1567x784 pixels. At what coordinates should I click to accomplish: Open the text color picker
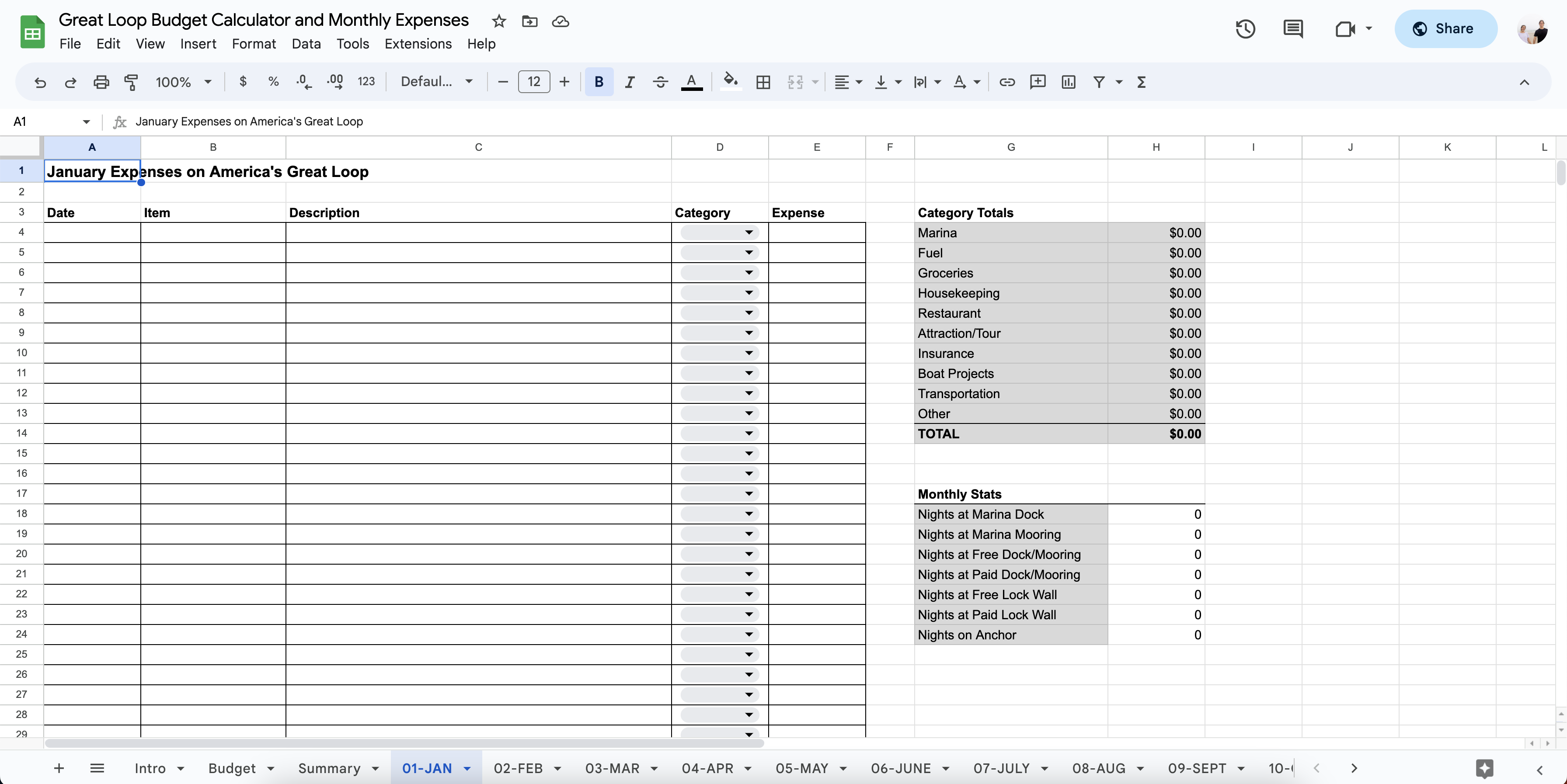(691, 82)
